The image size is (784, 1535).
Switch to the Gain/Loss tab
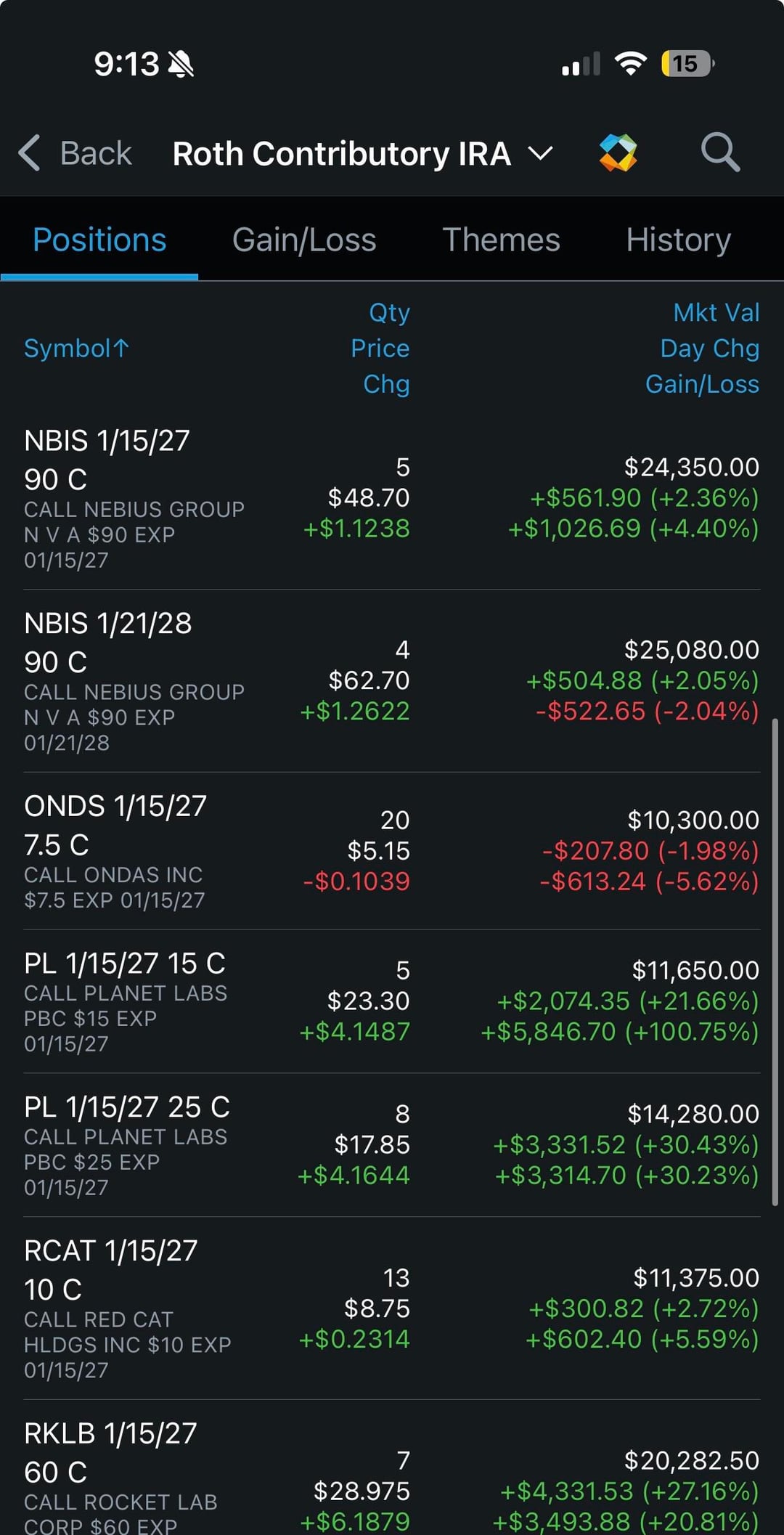(x=304, y=240)
